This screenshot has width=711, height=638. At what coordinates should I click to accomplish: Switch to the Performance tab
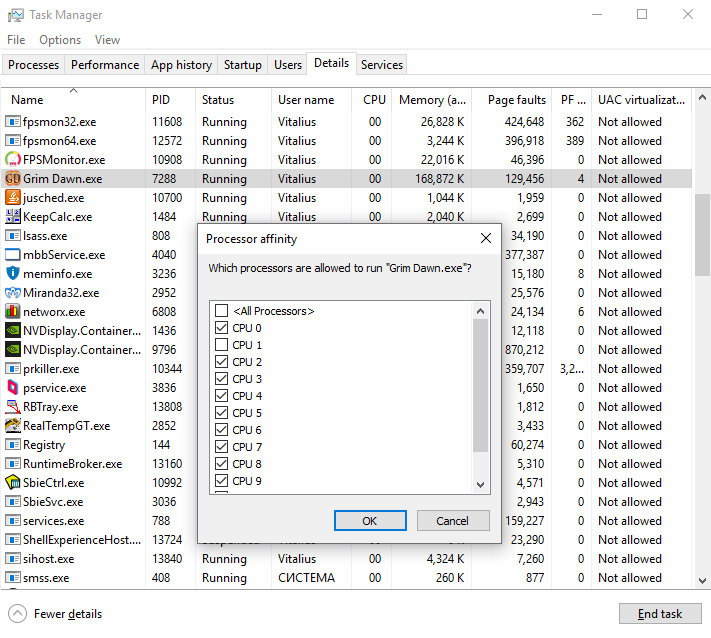coord(105,65)
